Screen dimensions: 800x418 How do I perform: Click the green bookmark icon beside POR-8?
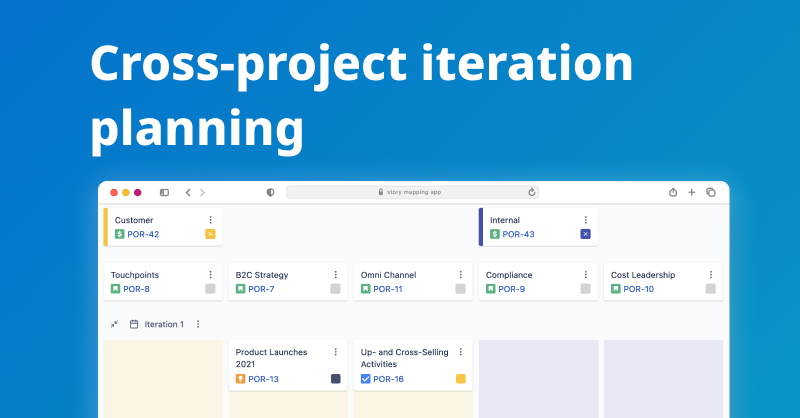115,289
